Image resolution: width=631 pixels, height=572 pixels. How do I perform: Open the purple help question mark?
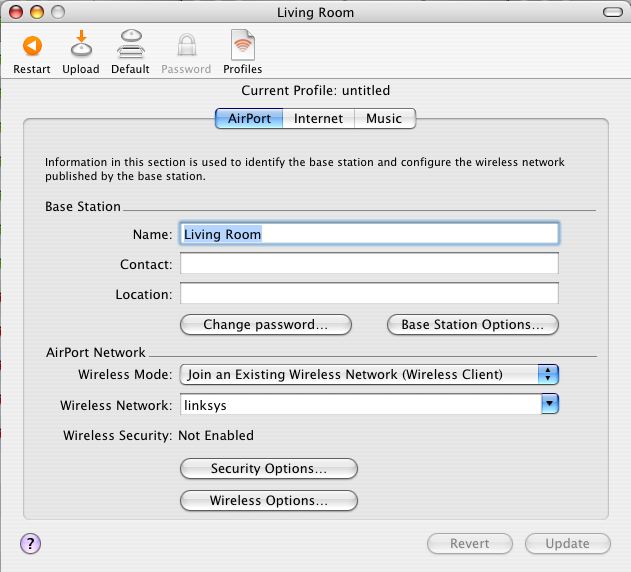(31, 544)
